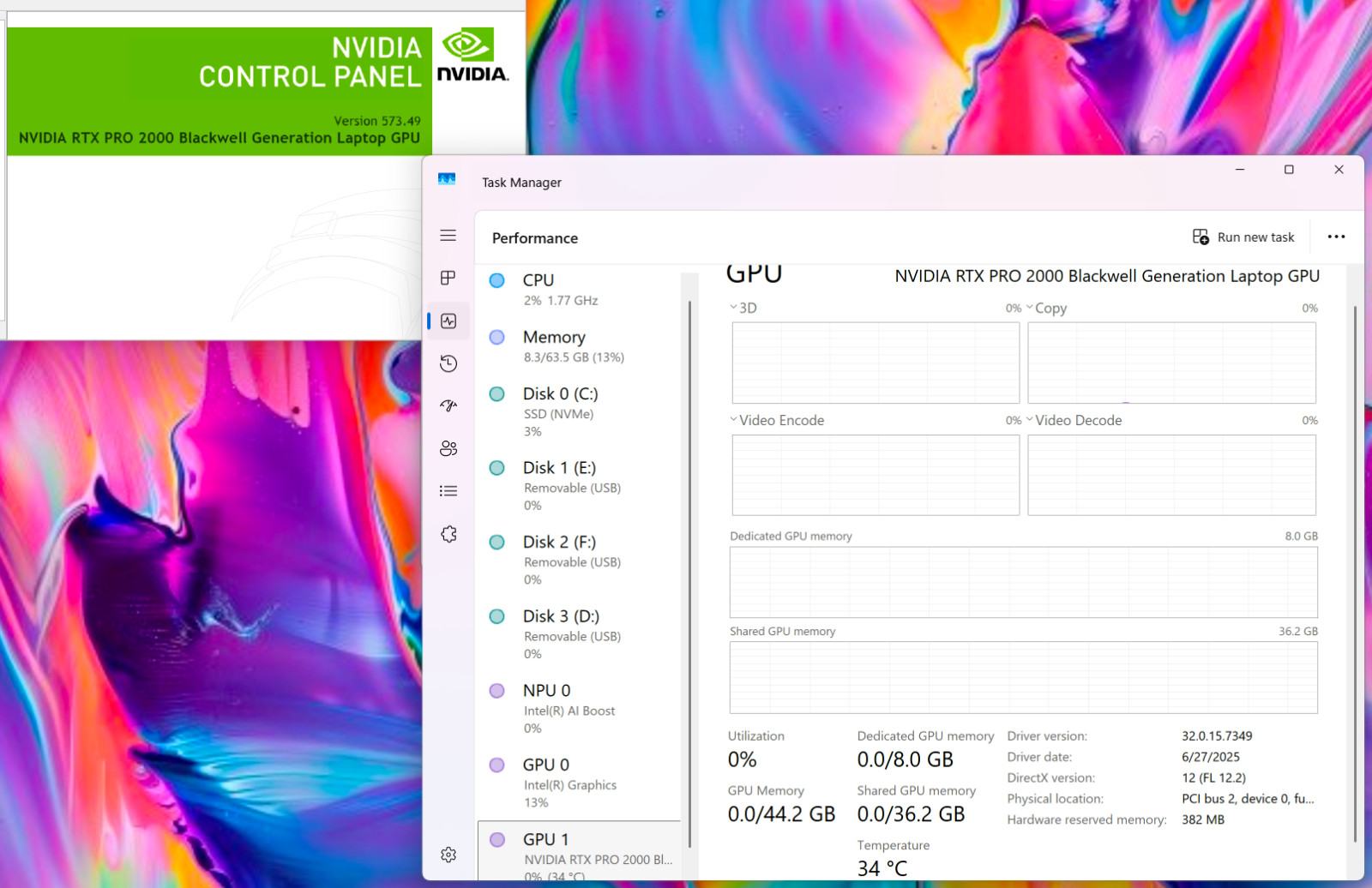The height and width of the screenshot is (888, 1372).
Task: Click hardware reserved memory value 382 MB
Action: (x=1203, y=819)
